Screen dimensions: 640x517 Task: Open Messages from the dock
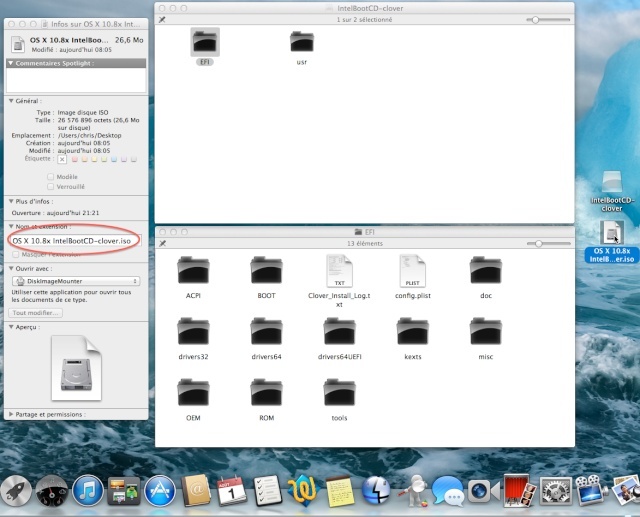coord(448,491)
